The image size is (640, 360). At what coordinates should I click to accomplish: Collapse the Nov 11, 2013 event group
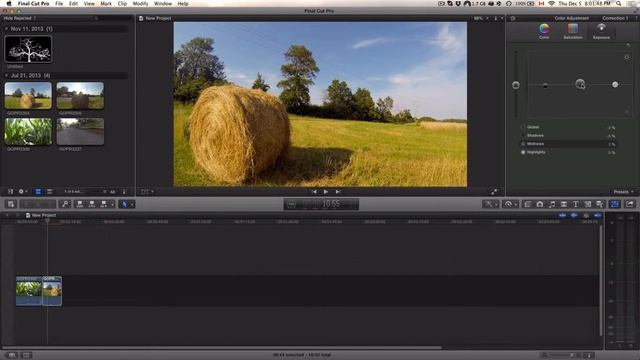pos(7,29)
